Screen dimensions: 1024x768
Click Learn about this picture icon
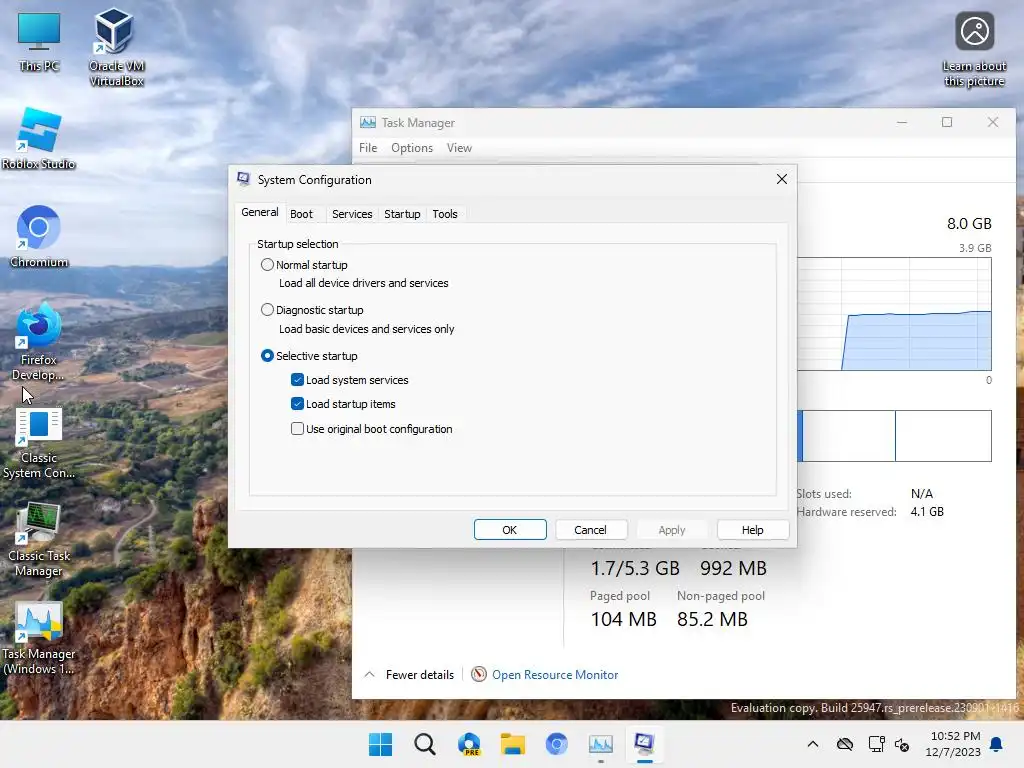tap(974, 48)
